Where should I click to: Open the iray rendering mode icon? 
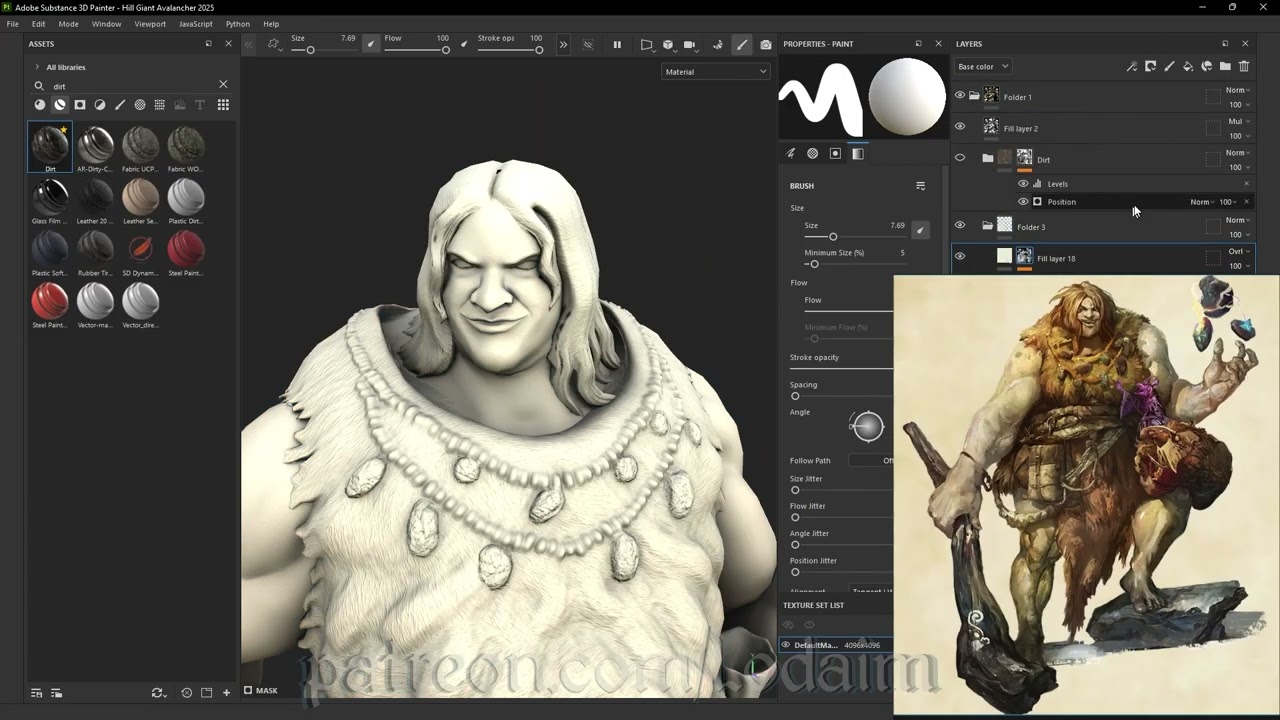pos(718,45)
